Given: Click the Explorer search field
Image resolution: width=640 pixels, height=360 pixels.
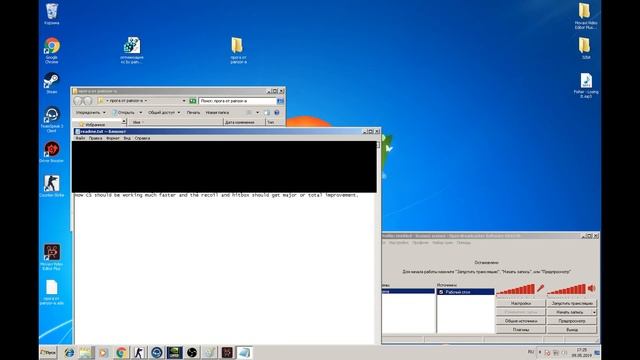Looking at the screenshot, I should point(238,100).
